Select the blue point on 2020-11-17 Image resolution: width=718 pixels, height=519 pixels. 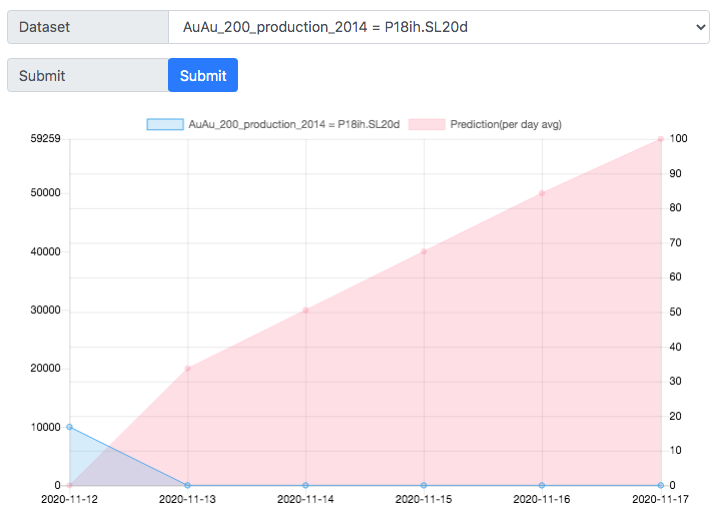point(660,485)
